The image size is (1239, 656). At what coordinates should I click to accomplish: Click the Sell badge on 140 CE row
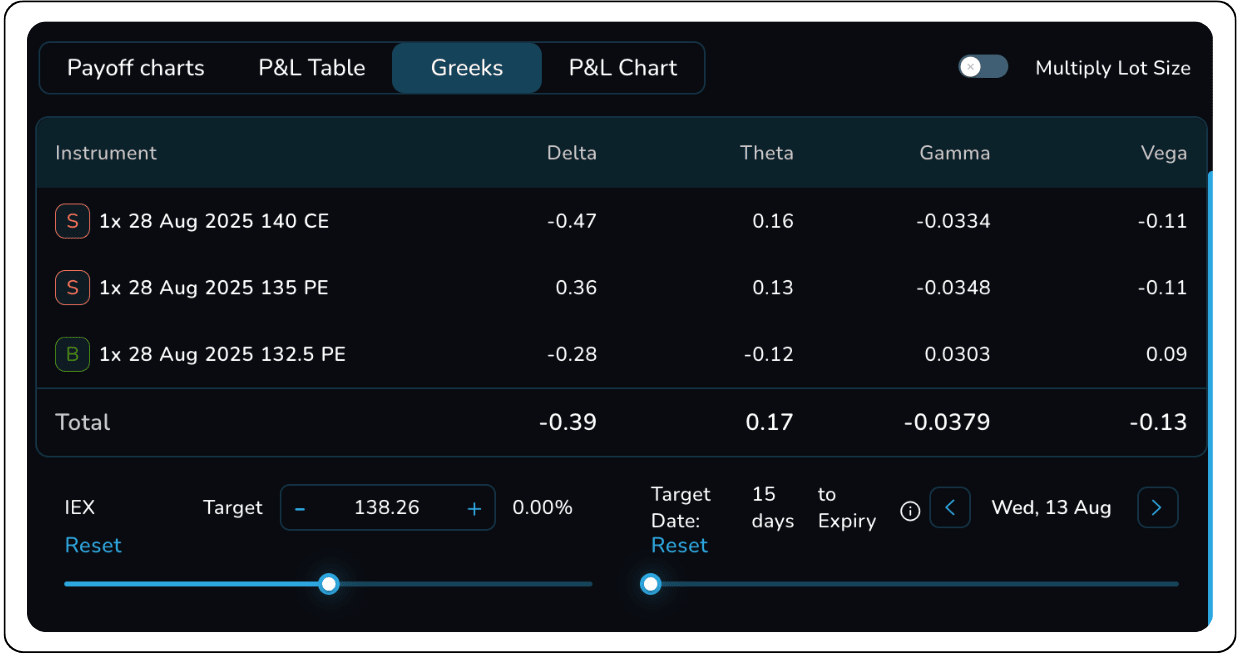coord(72,221)
